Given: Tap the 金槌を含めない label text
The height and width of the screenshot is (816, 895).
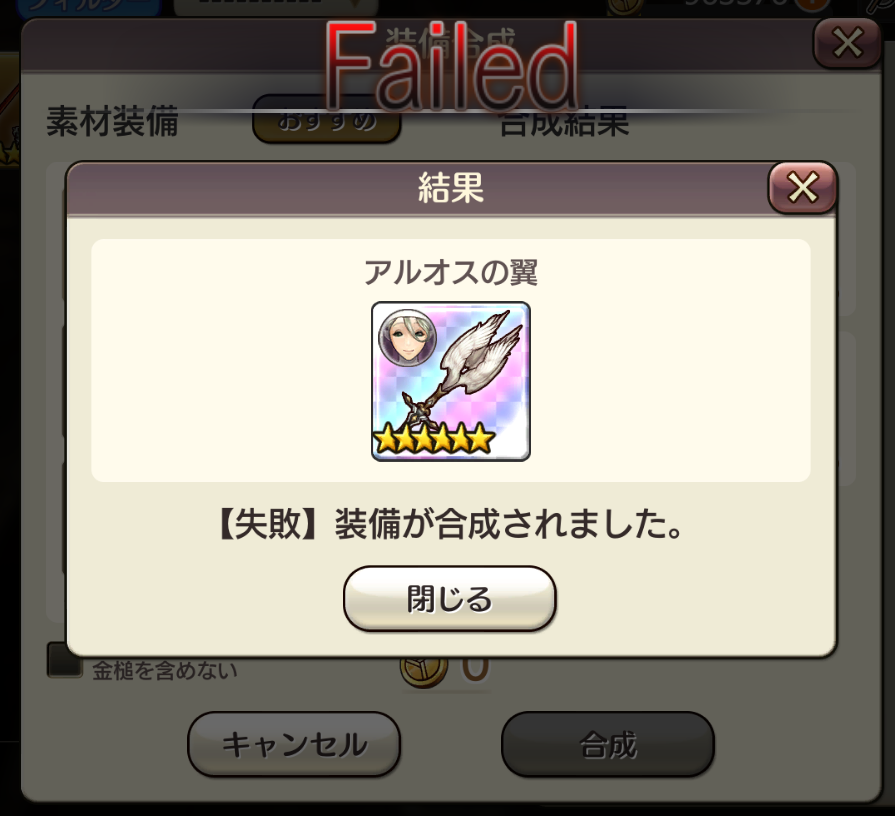Looking at the screenshot, I should tap(165, 671).
